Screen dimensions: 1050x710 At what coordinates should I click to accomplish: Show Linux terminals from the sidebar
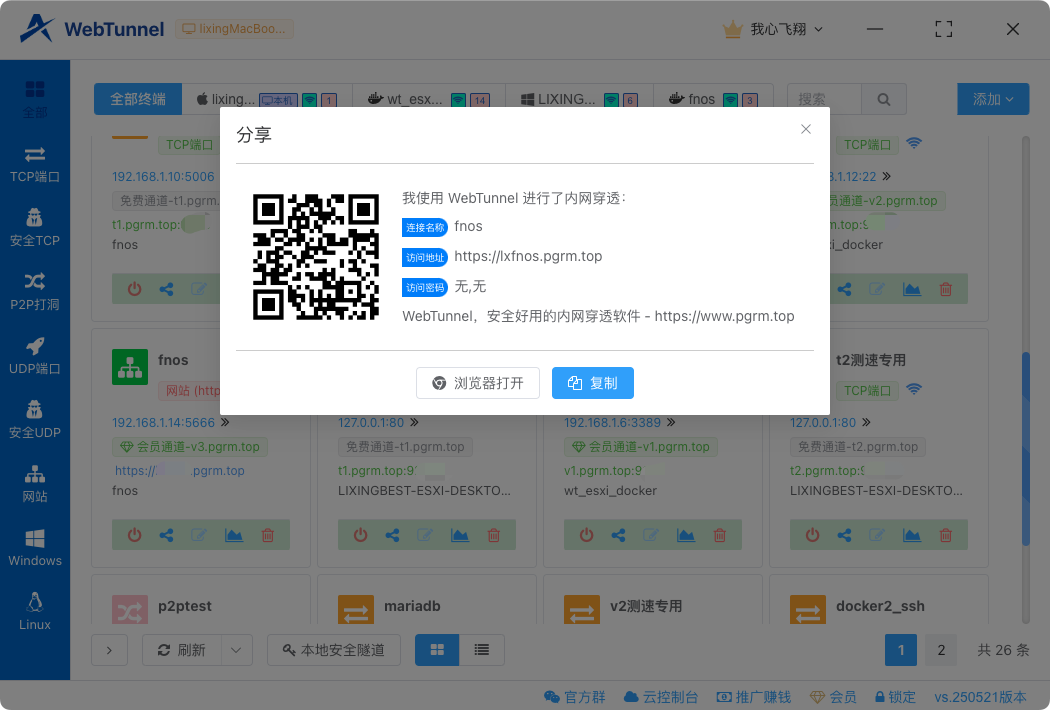coord(35,610)
